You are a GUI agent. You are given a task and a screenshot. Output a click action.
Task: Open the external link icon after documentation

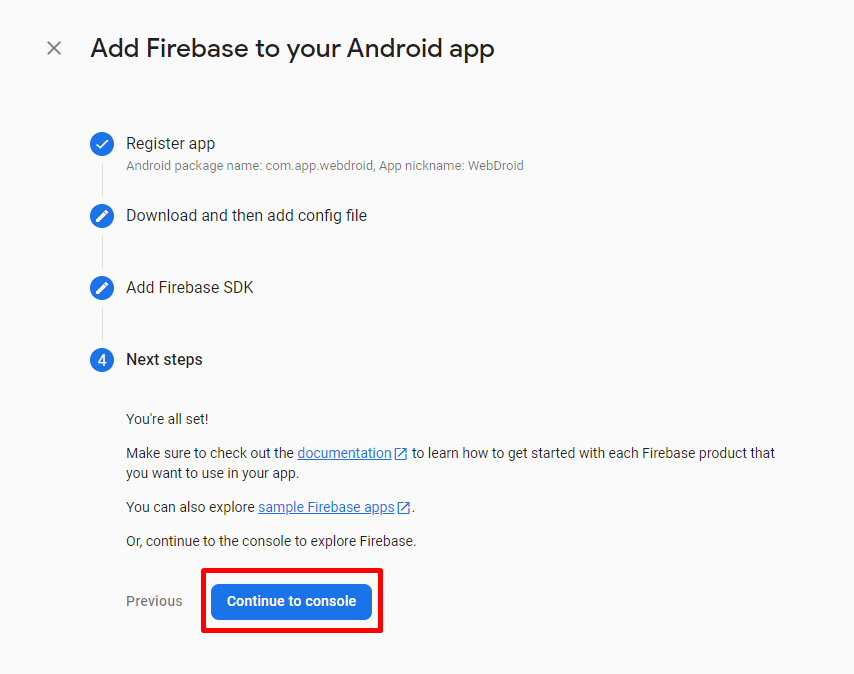coord(400,454)
